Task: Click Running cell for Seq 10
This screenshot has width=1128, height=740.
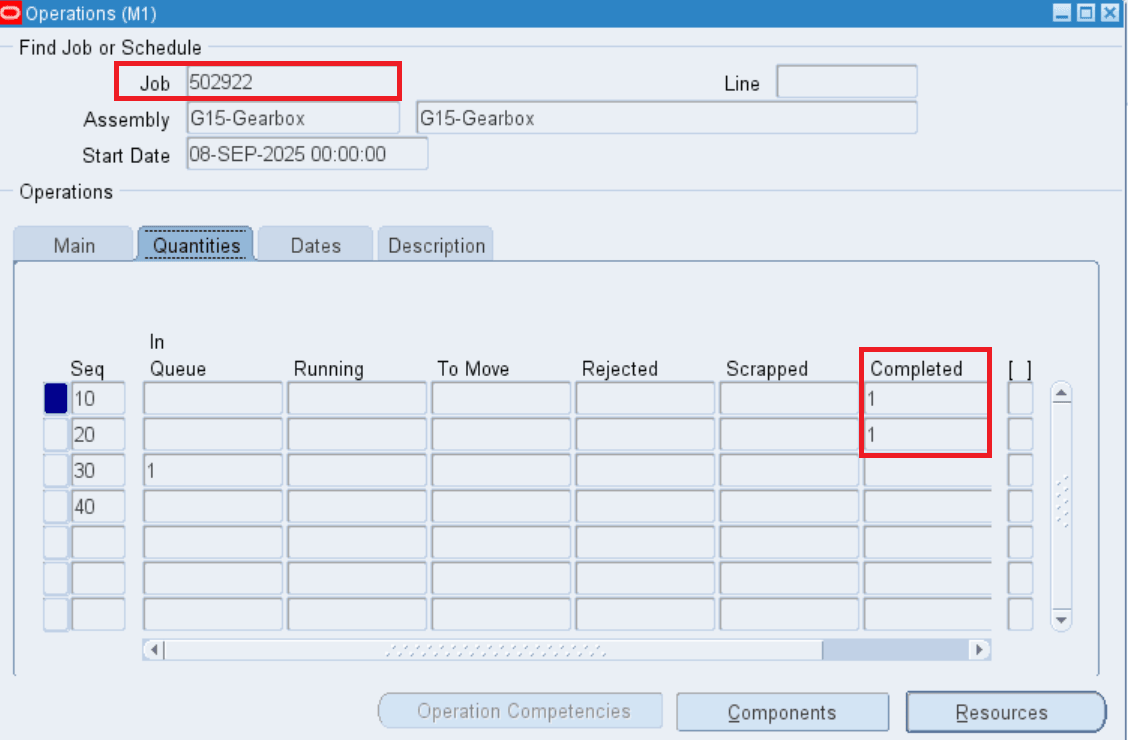Action: pyautogui.click(x=357, y=398)
